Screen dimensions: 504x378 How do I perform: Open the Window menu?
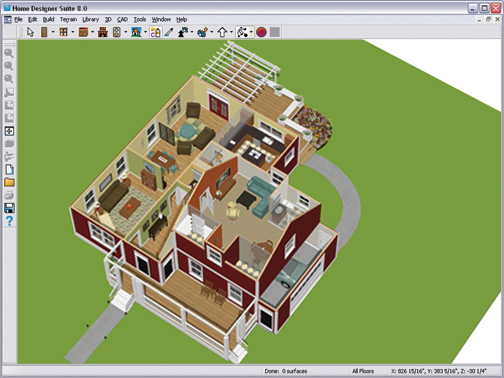pos(161,20)
